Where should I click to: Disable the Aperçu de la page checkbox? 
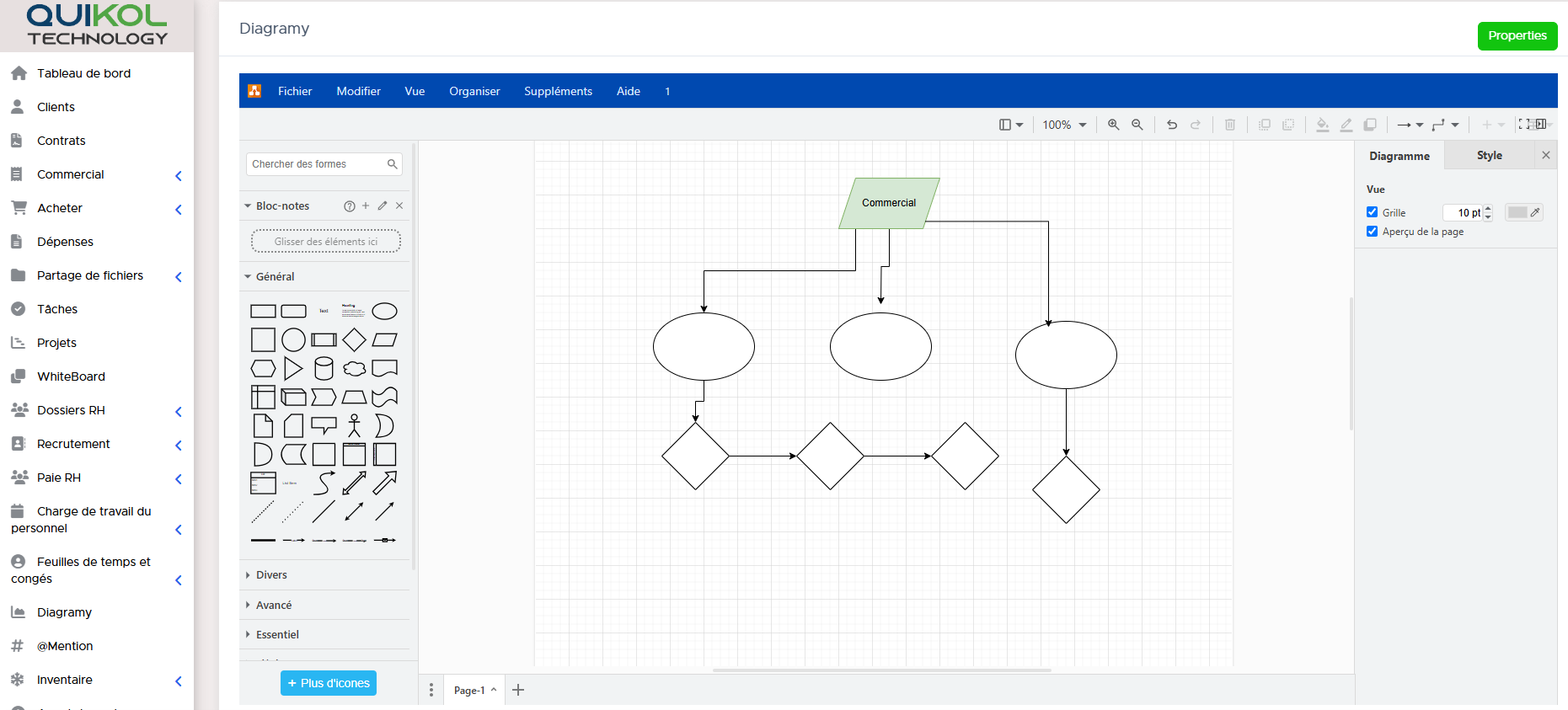tap(1372, 232)
